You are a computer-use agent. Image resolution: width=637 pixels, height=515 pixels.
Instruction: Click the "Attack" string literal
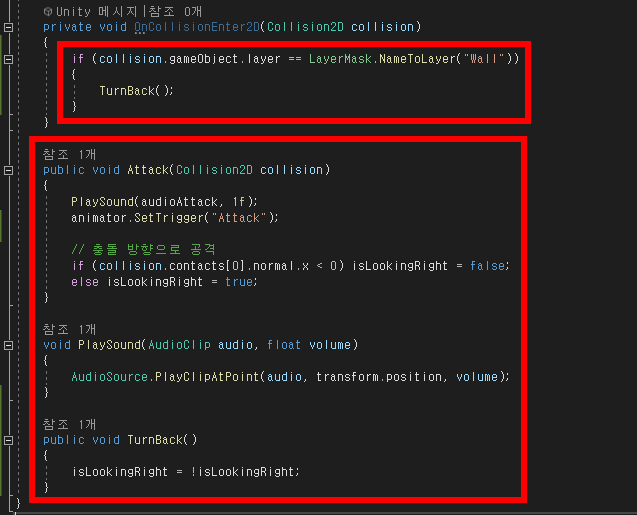(x=239, y=218)
